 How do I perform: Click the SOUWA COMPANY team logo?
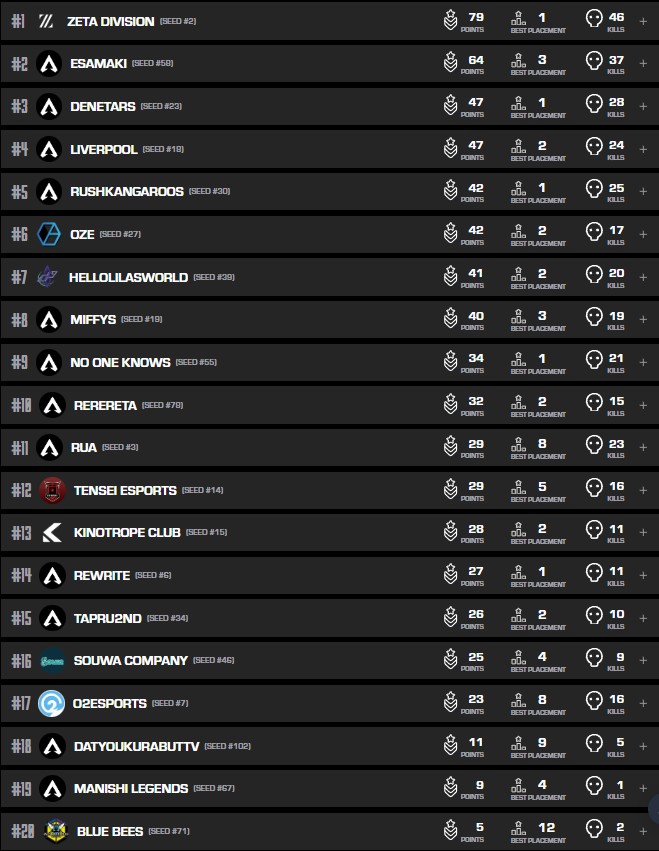pos(52,660)
